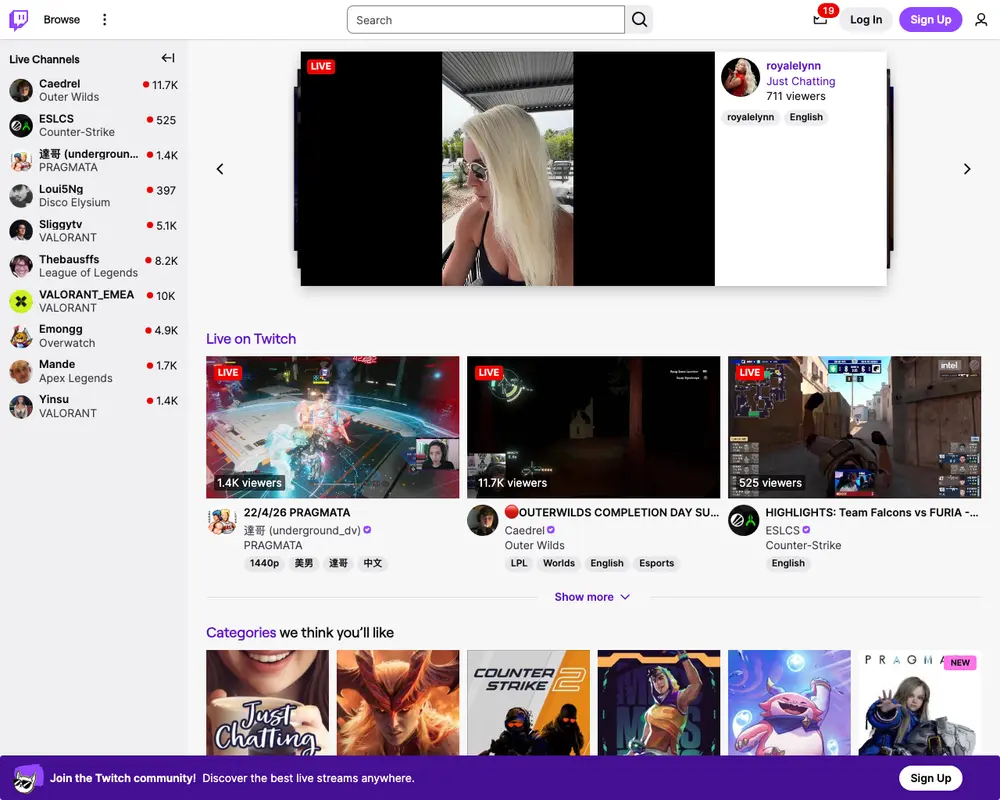This screenshot has width=1000, height=800.
Task: Click Thebausffs avatar in the sidebar
Action: pos(21,266)
